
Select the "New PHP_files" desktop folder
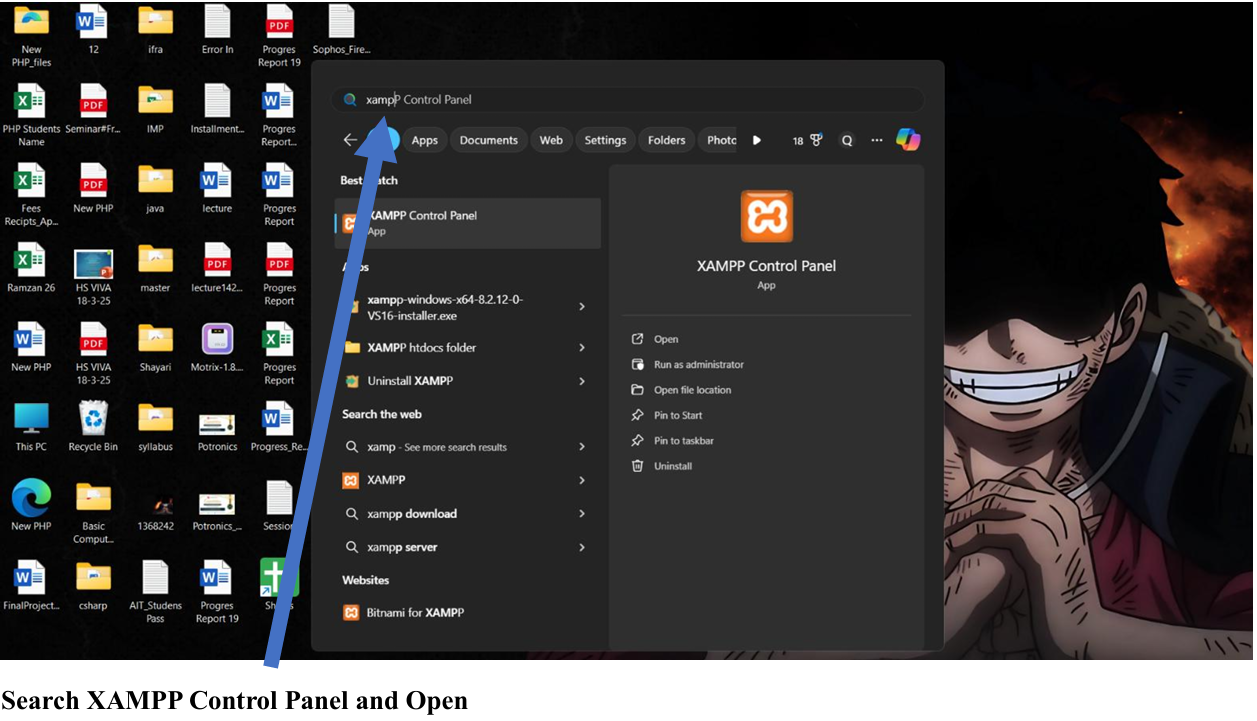pos(31,35)
